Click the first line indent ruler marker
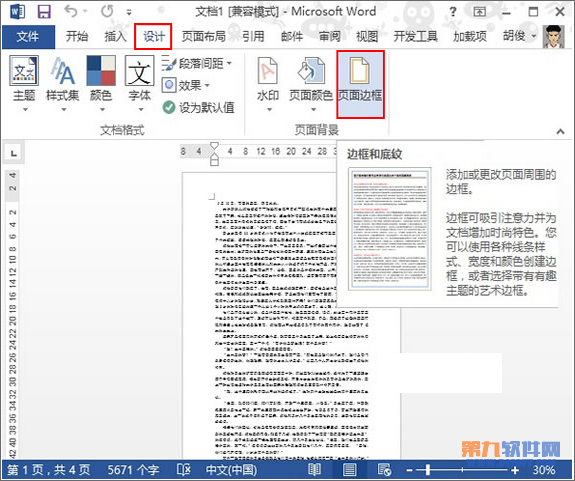The height and width of the screenshot is (481, 575). [x=215, y=146]
